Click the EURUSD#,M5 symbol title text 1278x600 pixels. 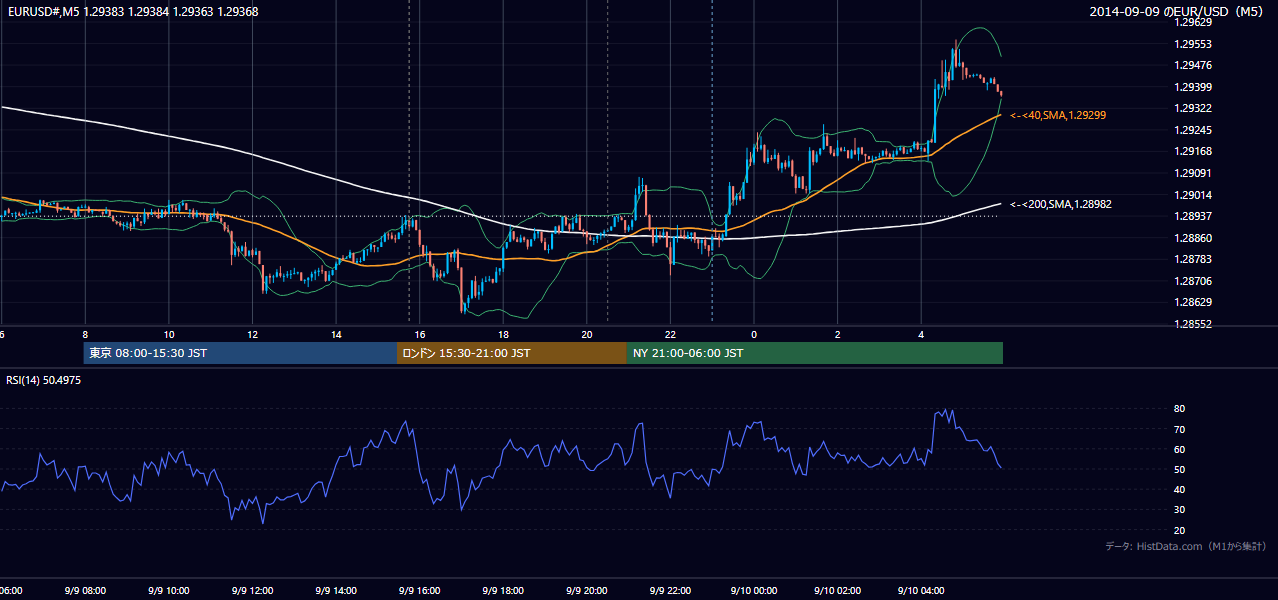43,11
